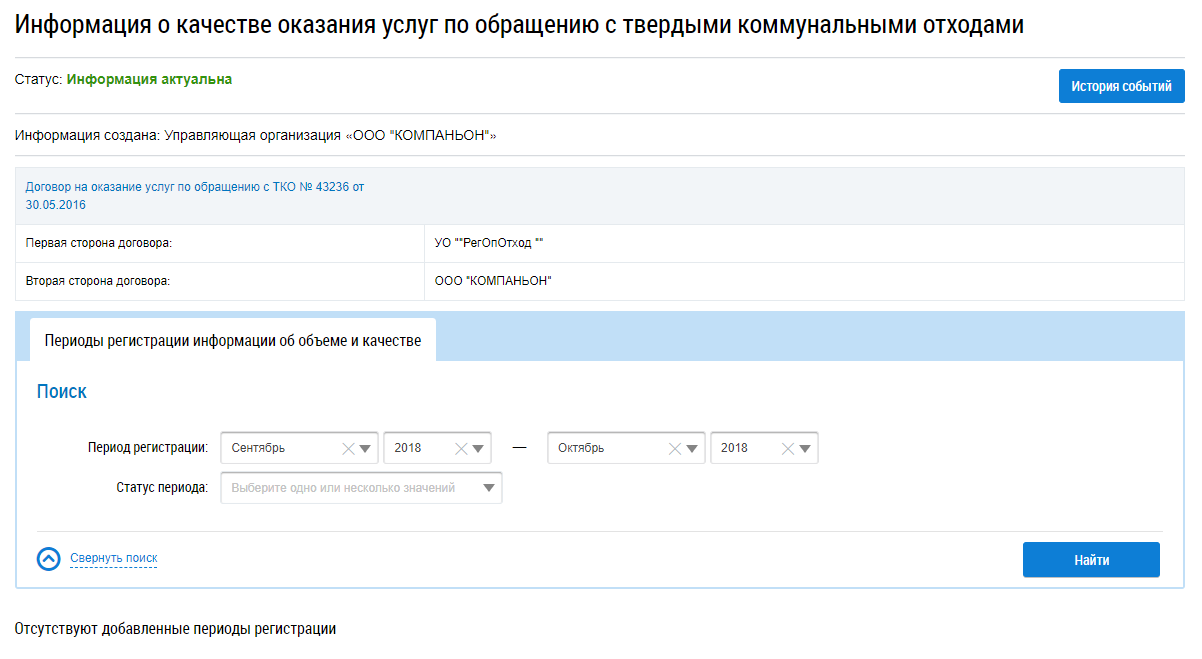Viewport: 1202px width, 659px height.
Task: Click the circular collapse chevron icon
Action: 49,559
